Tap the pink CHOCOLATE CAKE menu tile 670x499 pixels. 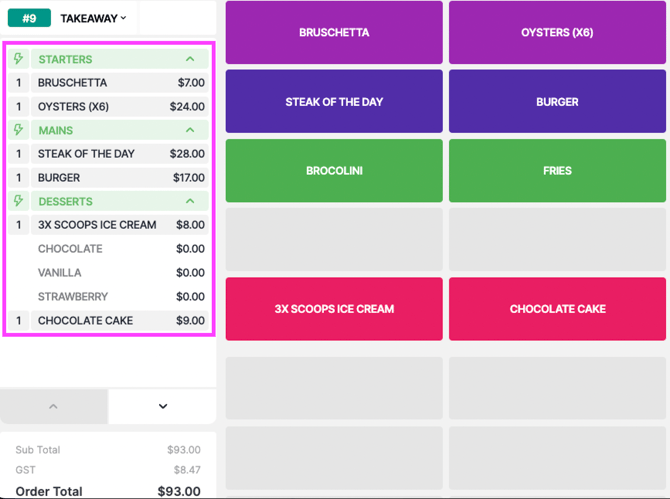click(x=557, y=309)
